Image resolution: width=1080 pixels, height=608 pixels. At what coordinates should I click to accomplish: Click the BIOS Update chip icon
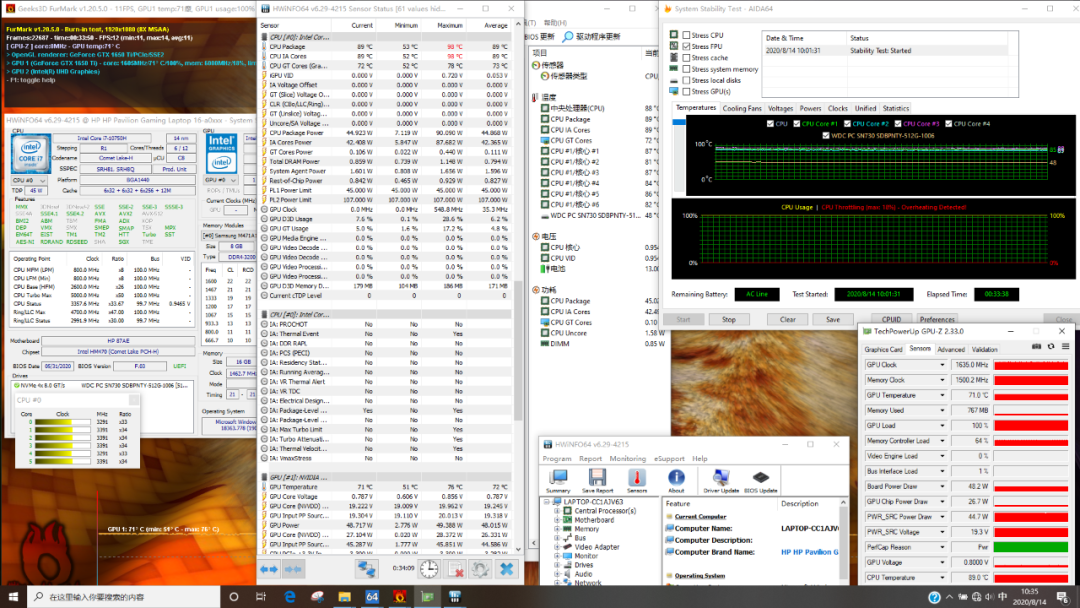click(x=761, y=479)
